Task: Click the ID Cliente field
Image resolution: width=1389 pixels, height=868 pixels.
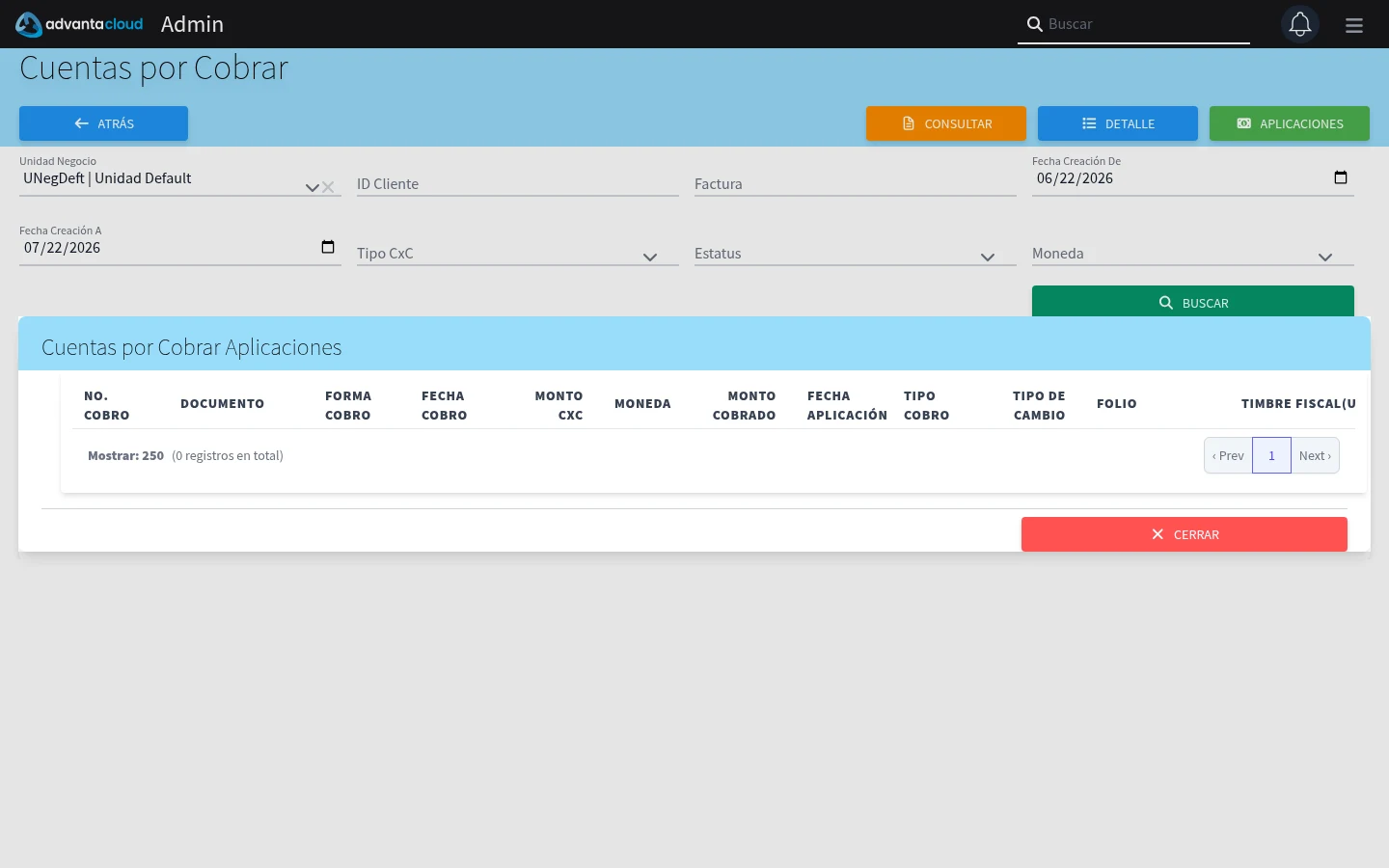Action: [x=518, y=183]
